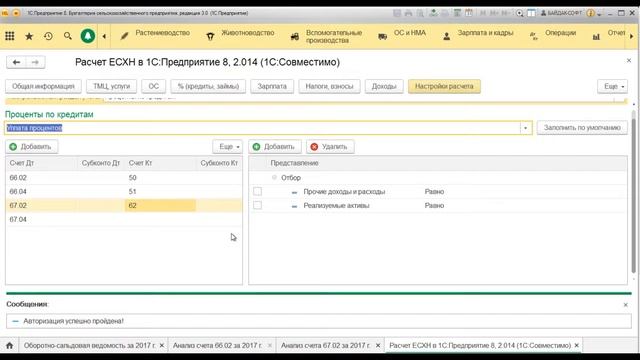Close the Расчет ЕСХН form
This screenshot has height=360, width=640.
point(629,60)
